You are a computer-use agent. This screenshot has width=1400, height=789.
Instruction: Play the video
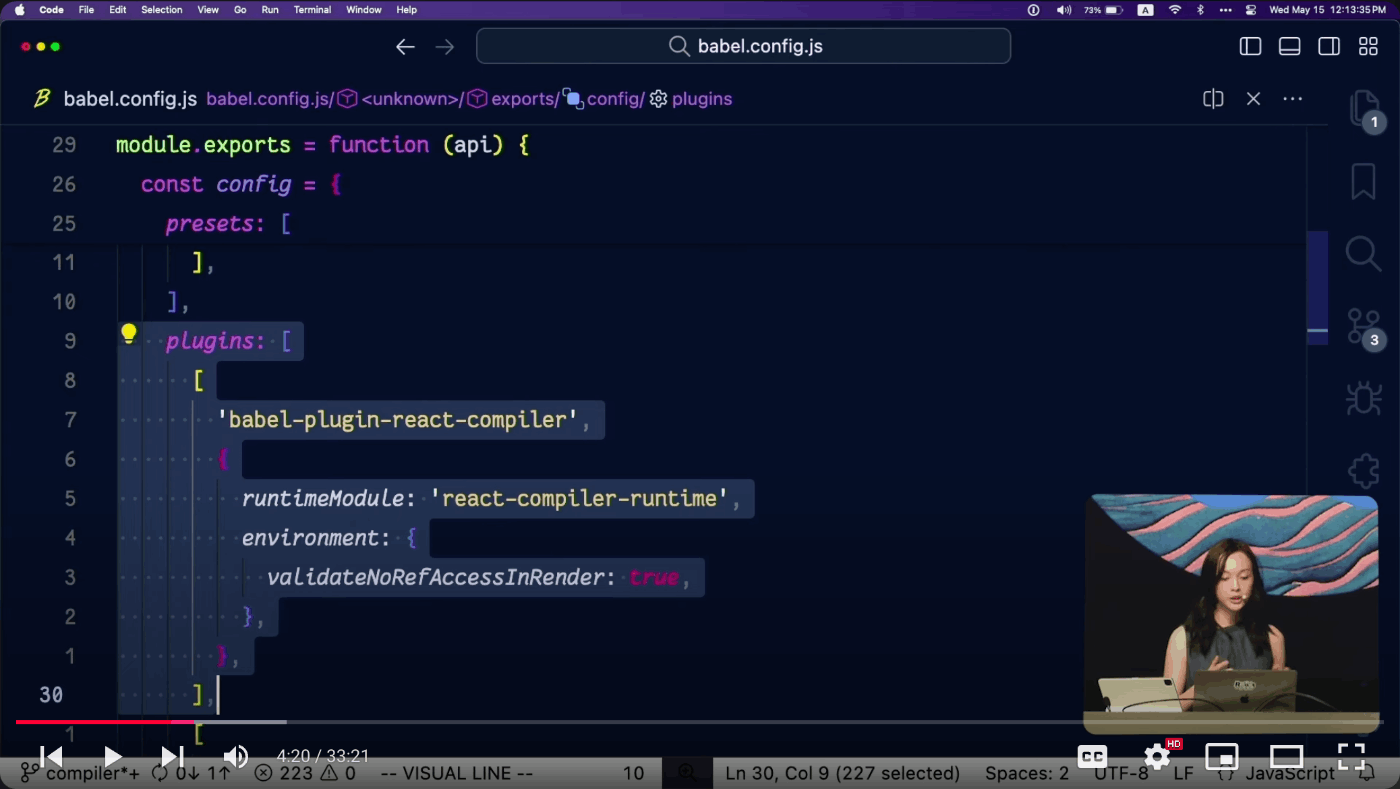coord(112,757)
